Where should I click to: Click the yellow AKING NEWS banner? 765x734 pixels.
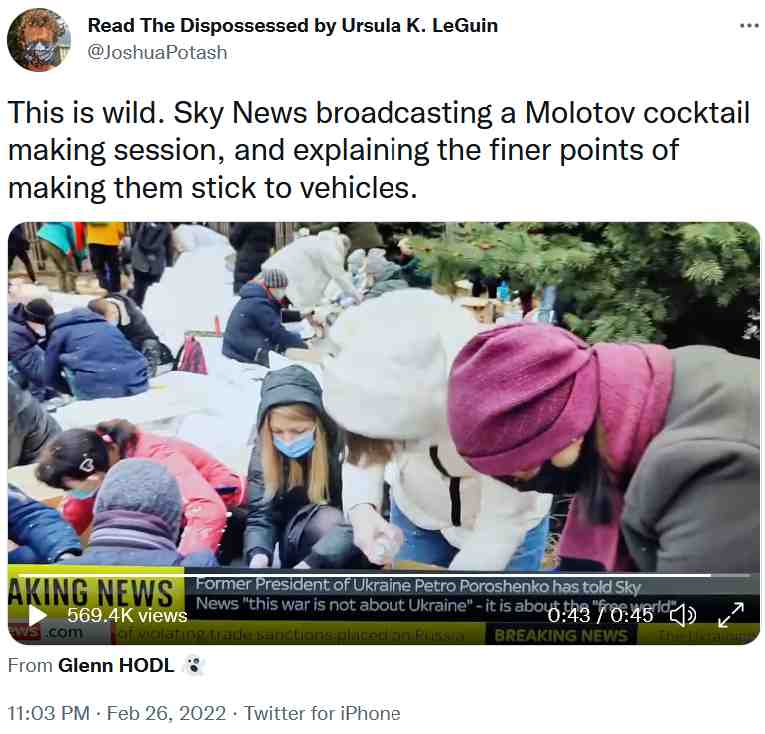(x=96, y=592)
